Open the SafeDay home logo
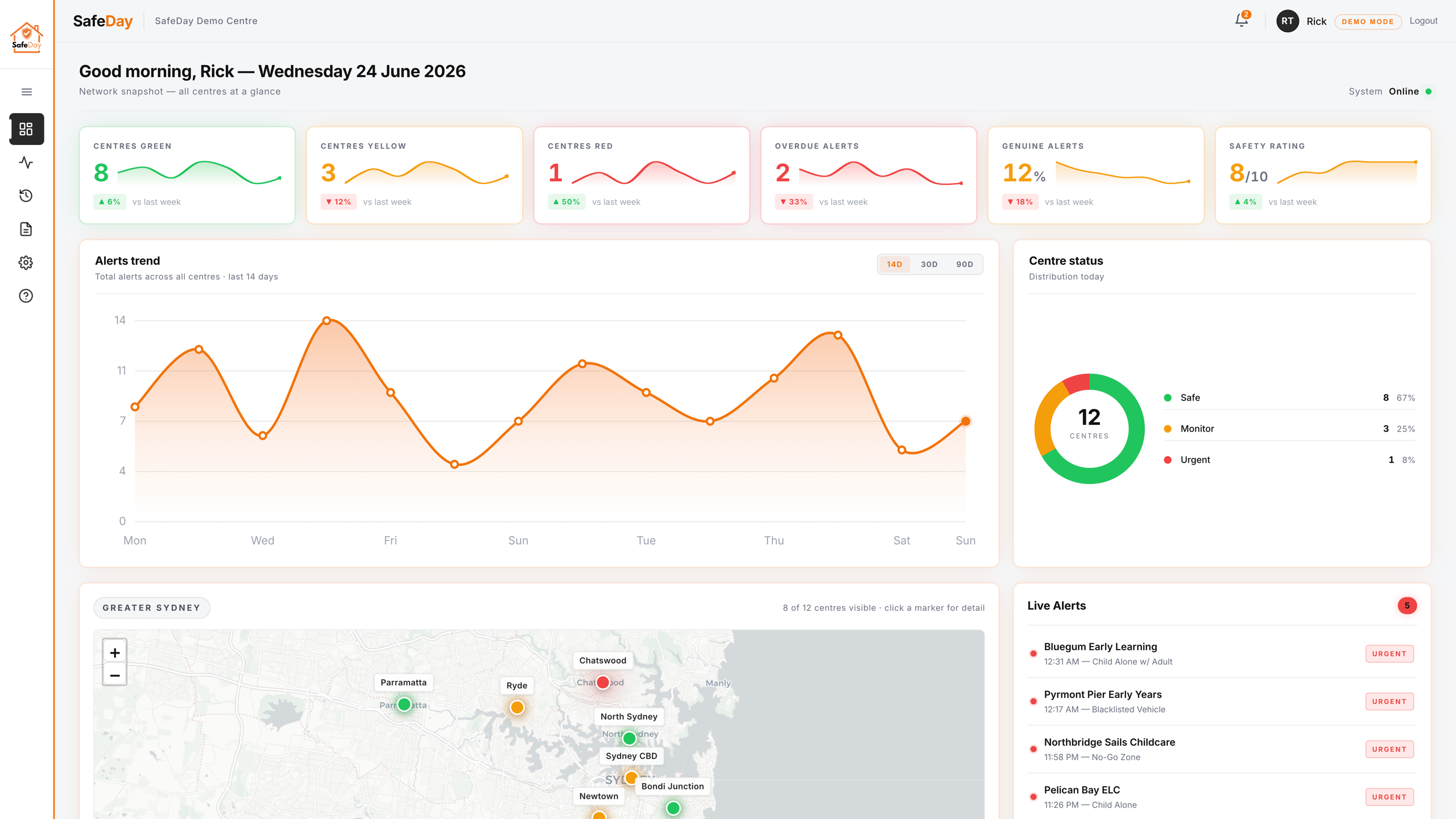Viewport: 1456px width, 819px height. pyautogui.click(x=26, y=38)
